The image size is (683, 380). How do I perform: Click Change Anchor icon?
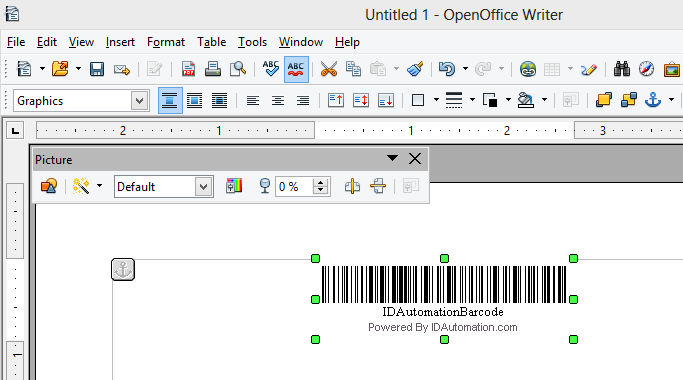[653, 101]
